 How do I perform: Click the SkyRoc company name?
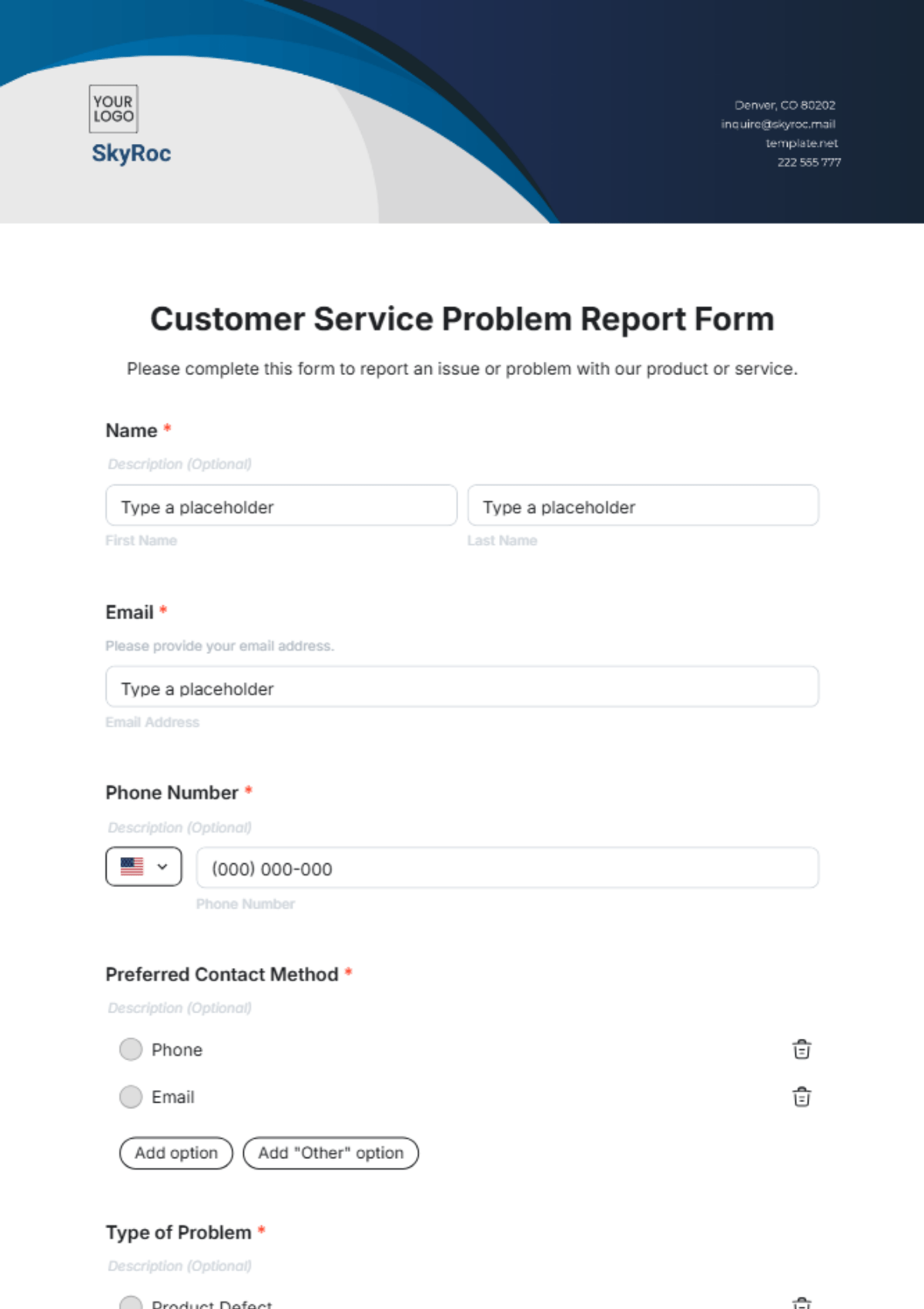click(x=132, y=153)
